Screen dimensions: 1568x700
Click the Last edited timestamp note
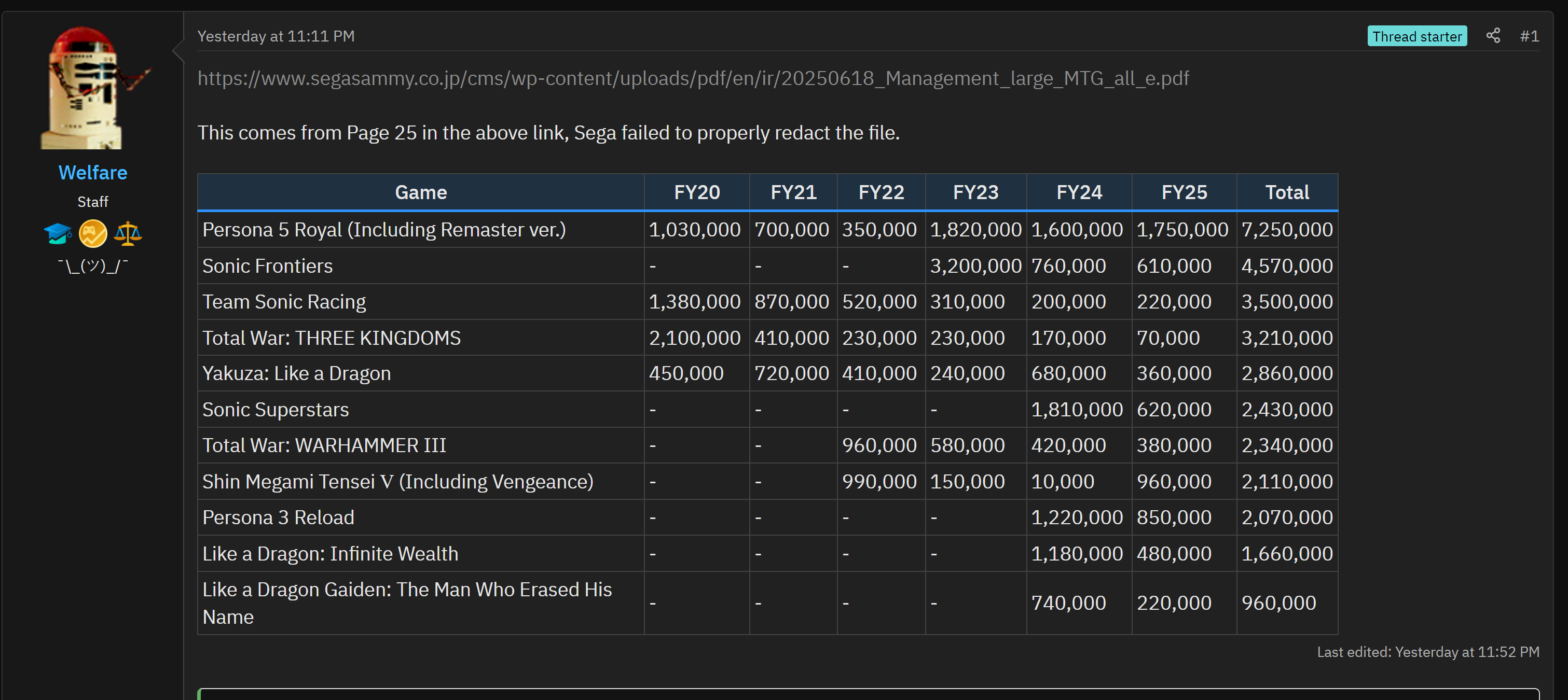point(1428,652)
